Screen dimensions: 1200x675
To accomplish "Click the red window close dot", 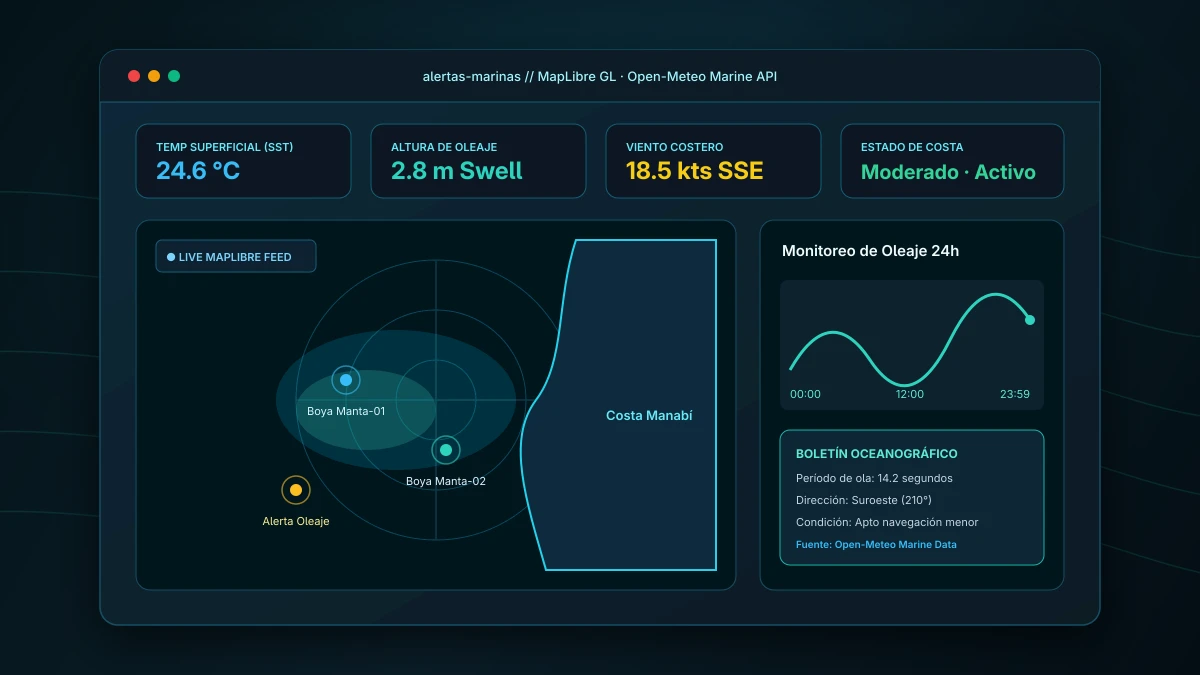I will [x=134, y=76].
